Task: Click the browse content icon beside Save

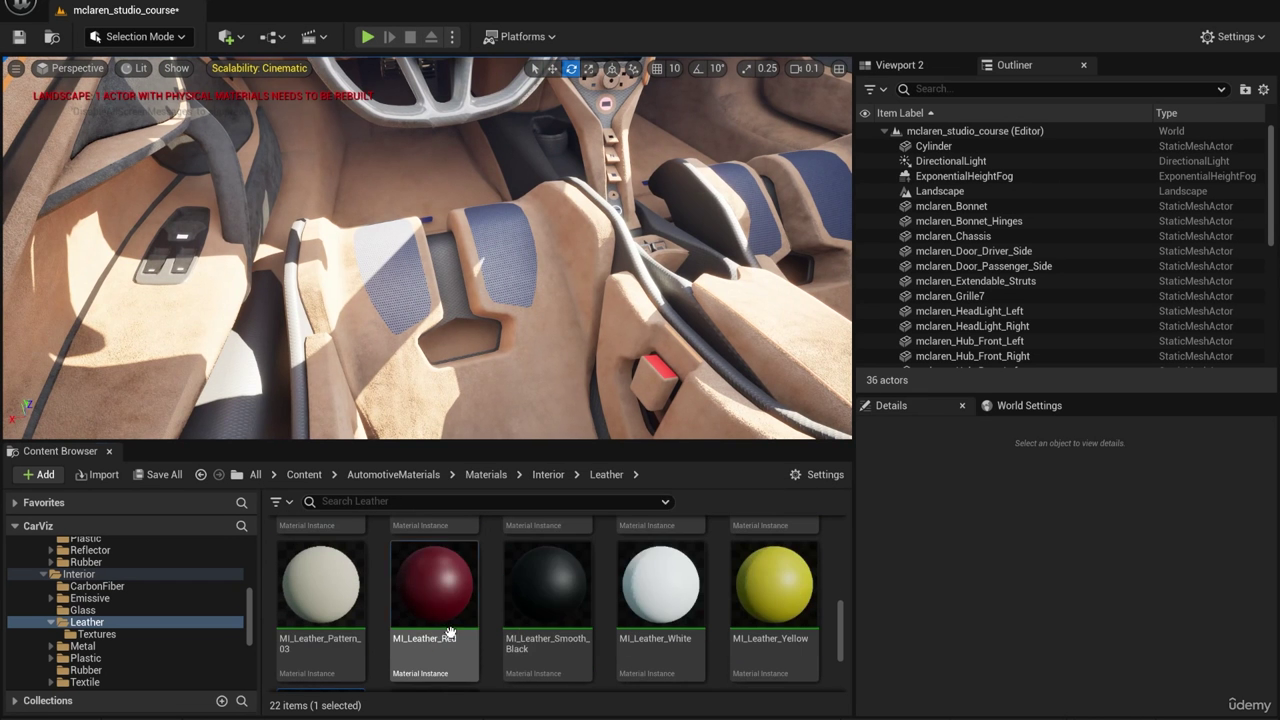Action: pyautogui.click(x=52, y=37)
